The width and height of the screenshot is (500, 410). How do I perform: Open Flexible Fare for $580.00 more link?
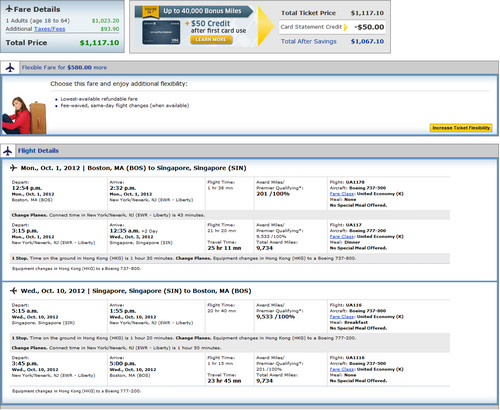(64, 67)
